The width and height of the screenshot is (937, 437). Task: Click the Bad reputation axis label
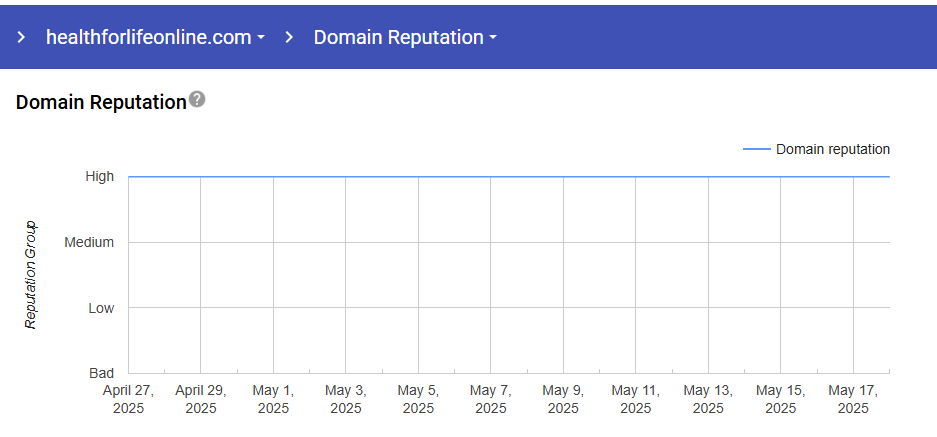102,373
